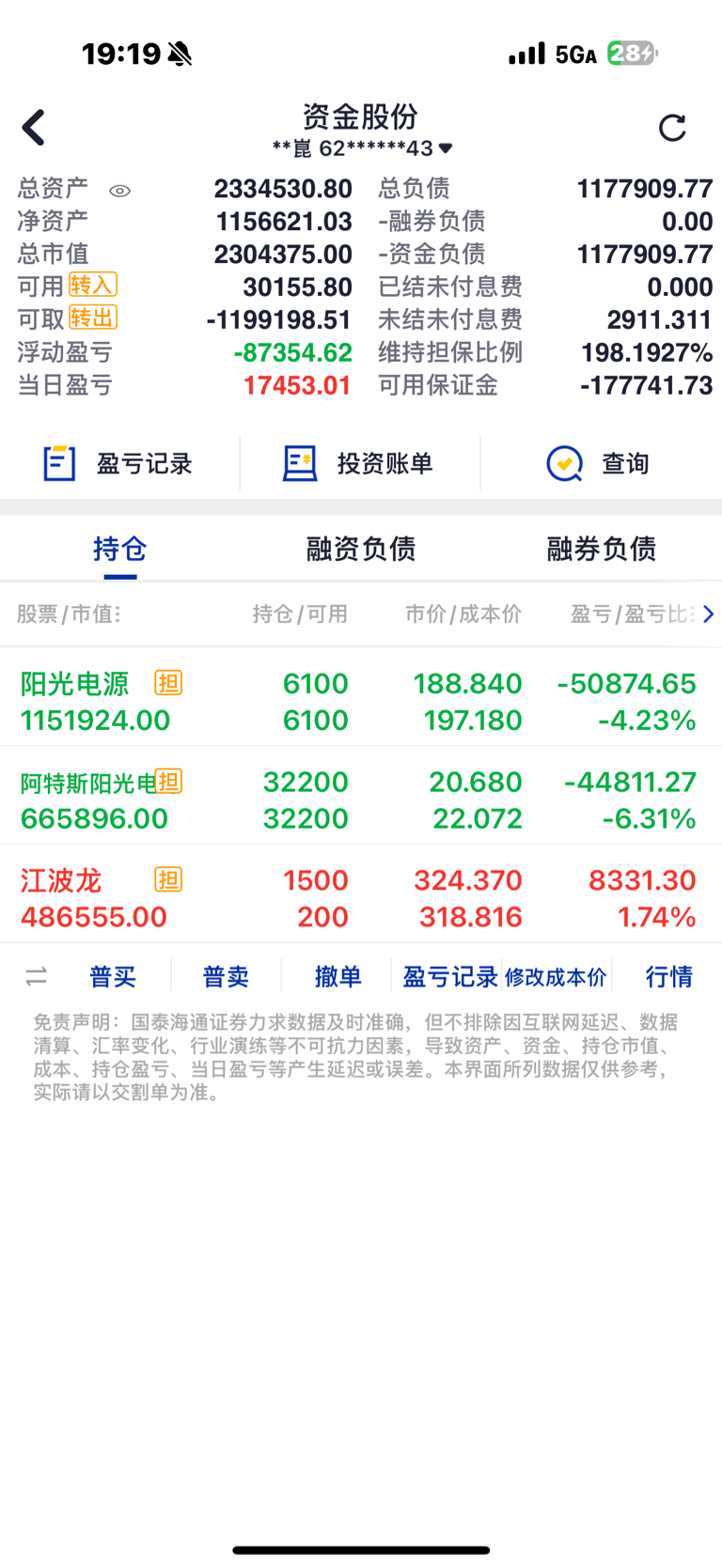Screen dimensions: 722x1568
Task: Sort by 股票/市值 column header
Action: click(x=69, y=613)
